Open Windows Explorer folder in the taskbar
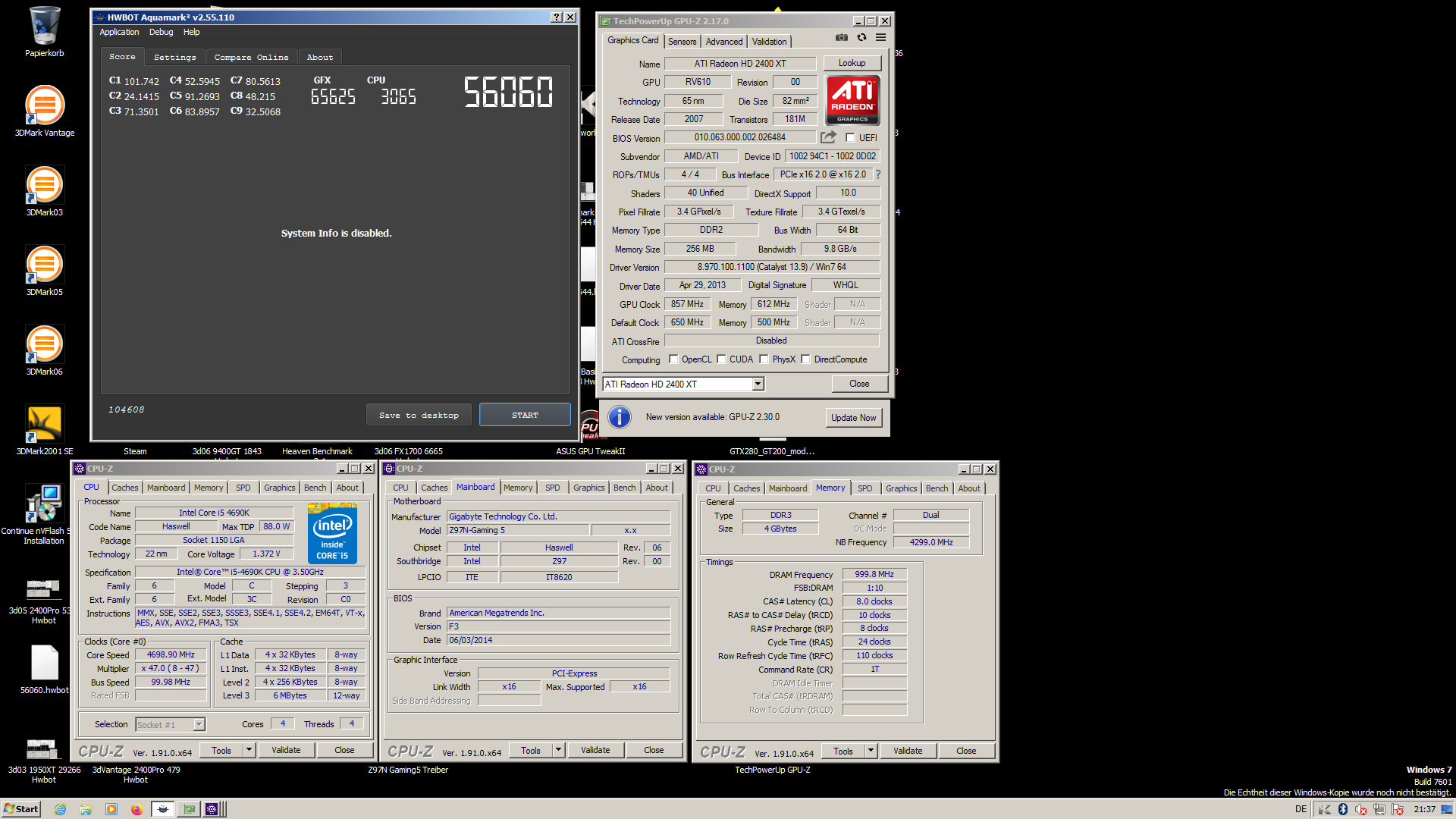 [86, 809]
